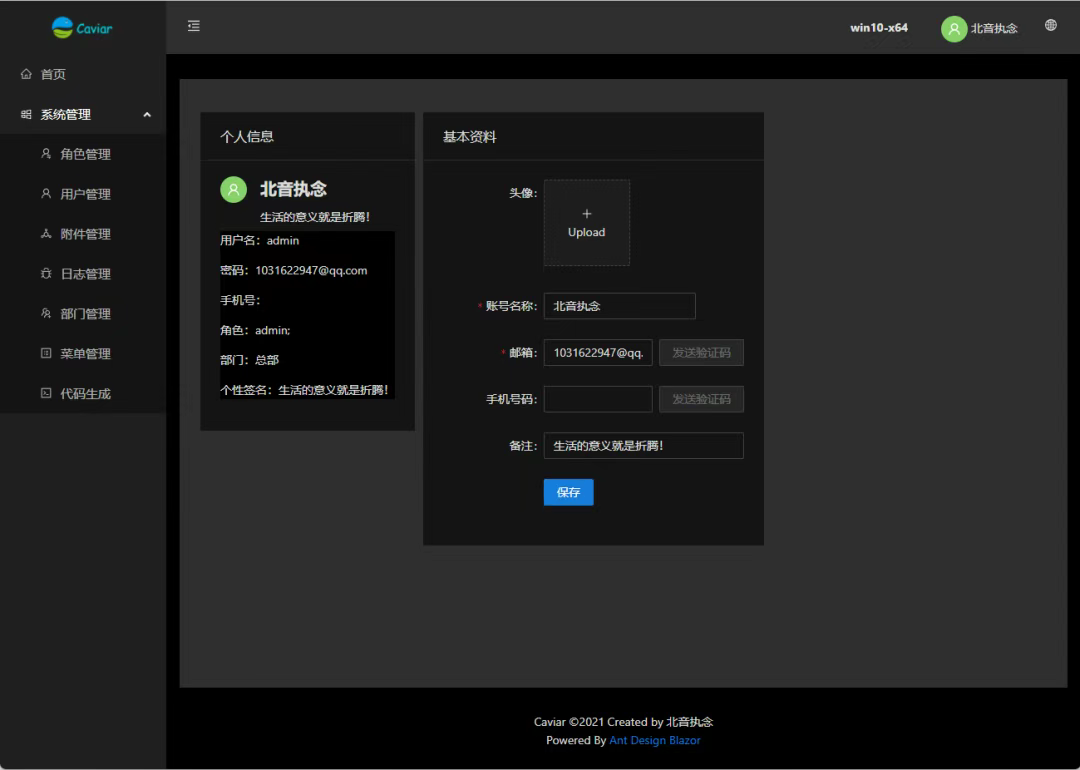Open 菜单管理 menu item
Screen dimensions: 1080x770
pos(83,354)
